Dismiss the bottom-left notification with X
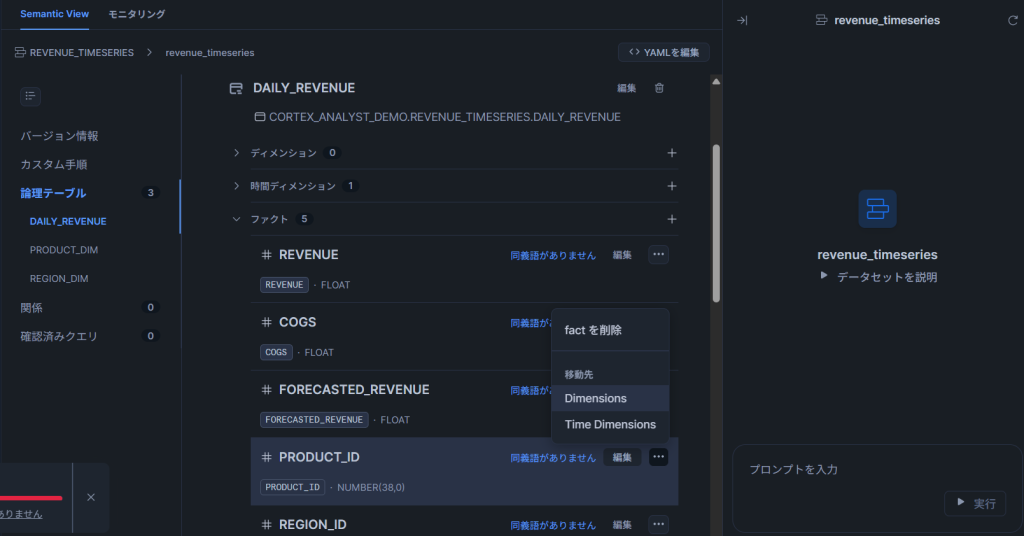 pyautogui.click(x=91, y=497)
